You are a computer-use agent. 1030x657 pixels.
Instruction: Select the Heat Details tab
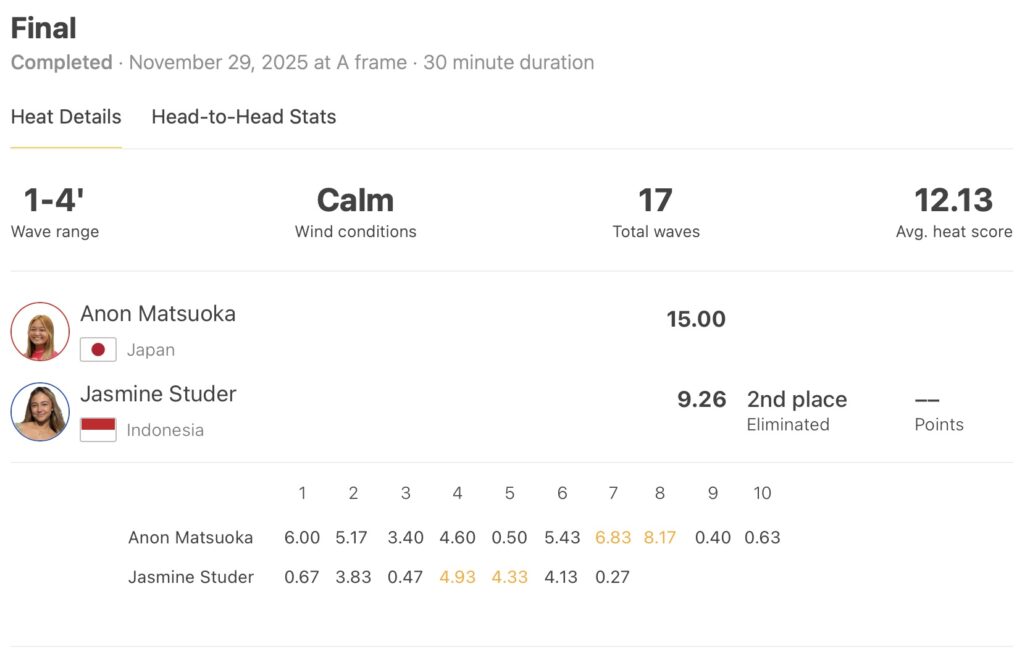point(66,117)
